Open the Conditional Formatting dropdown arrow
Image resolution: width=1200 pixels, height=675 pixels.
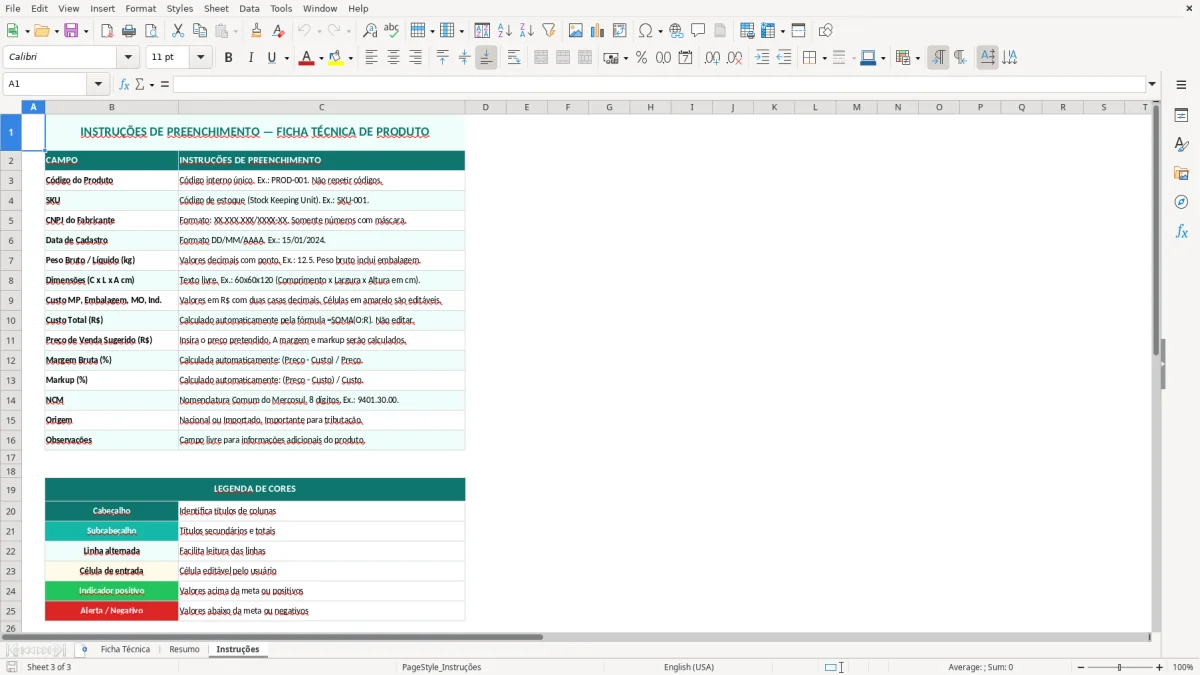click(x=917, y=58)
